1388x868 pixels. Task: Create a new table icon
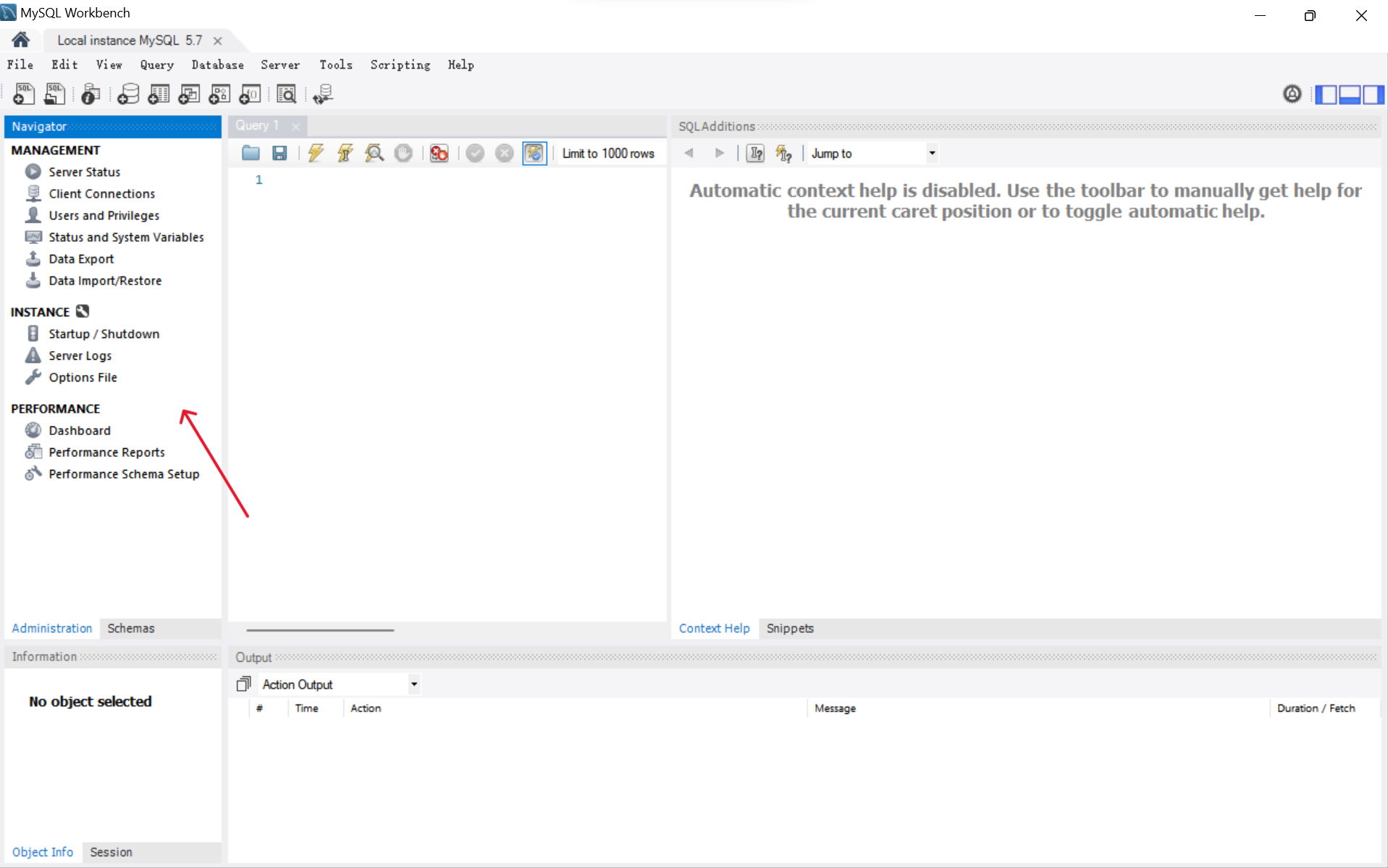pyautogui.click(x=159, y=94)
